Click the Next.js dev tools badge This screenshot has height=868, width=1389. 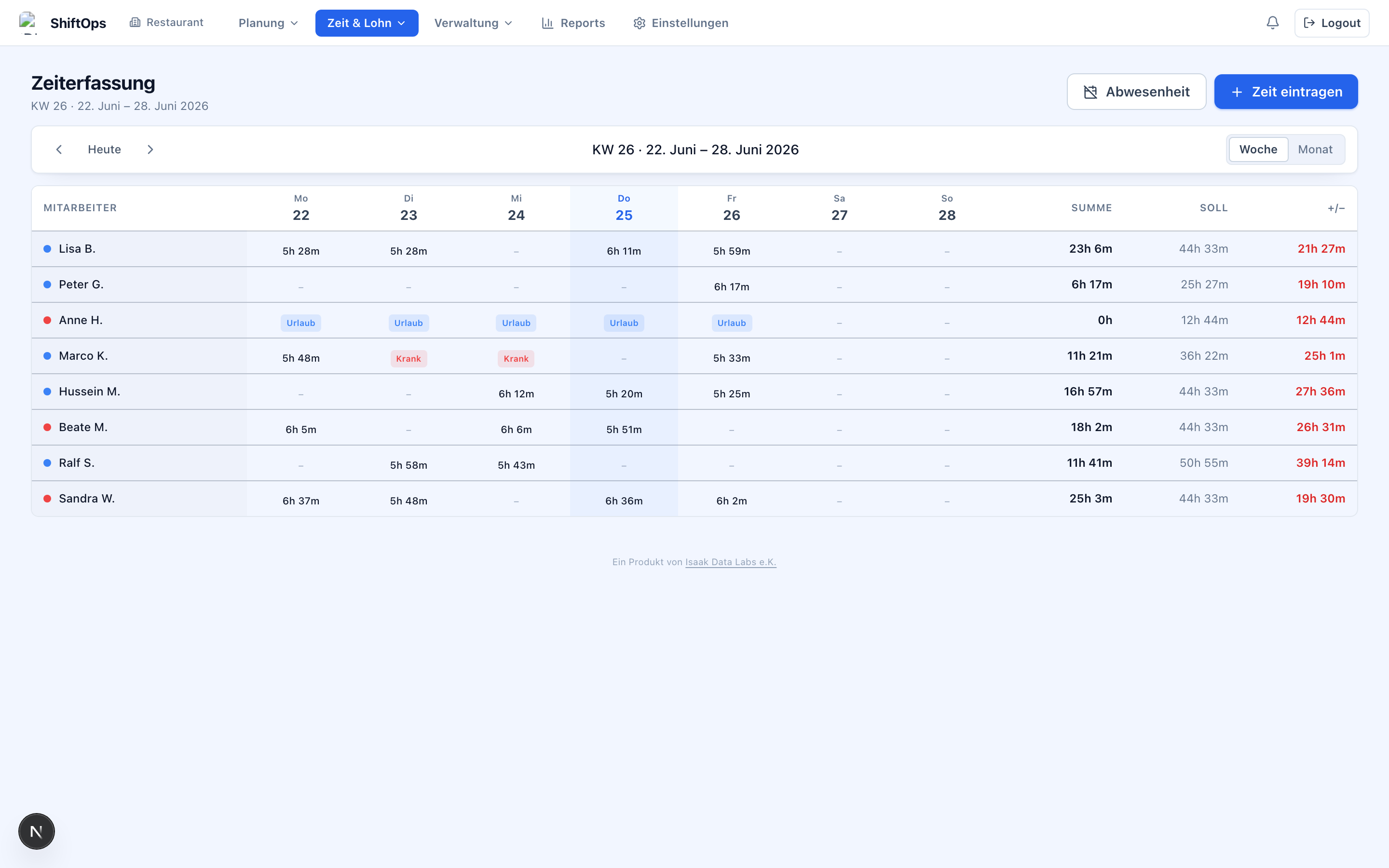pyautogui.click(x=37, y=831)
